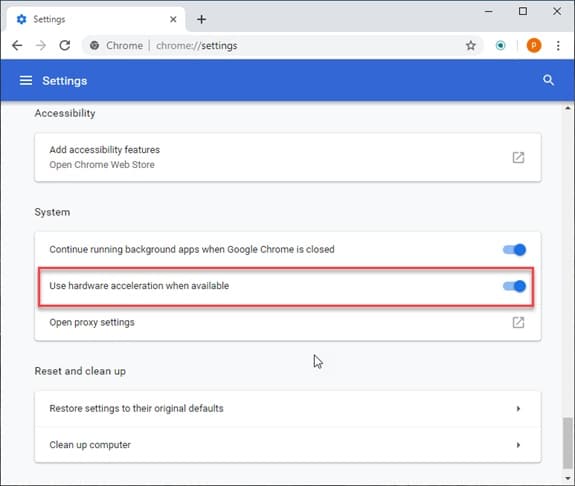The width and height of the screenshot is (575, 486).
Task: Close the Settings tab
Action: [173, 19]
